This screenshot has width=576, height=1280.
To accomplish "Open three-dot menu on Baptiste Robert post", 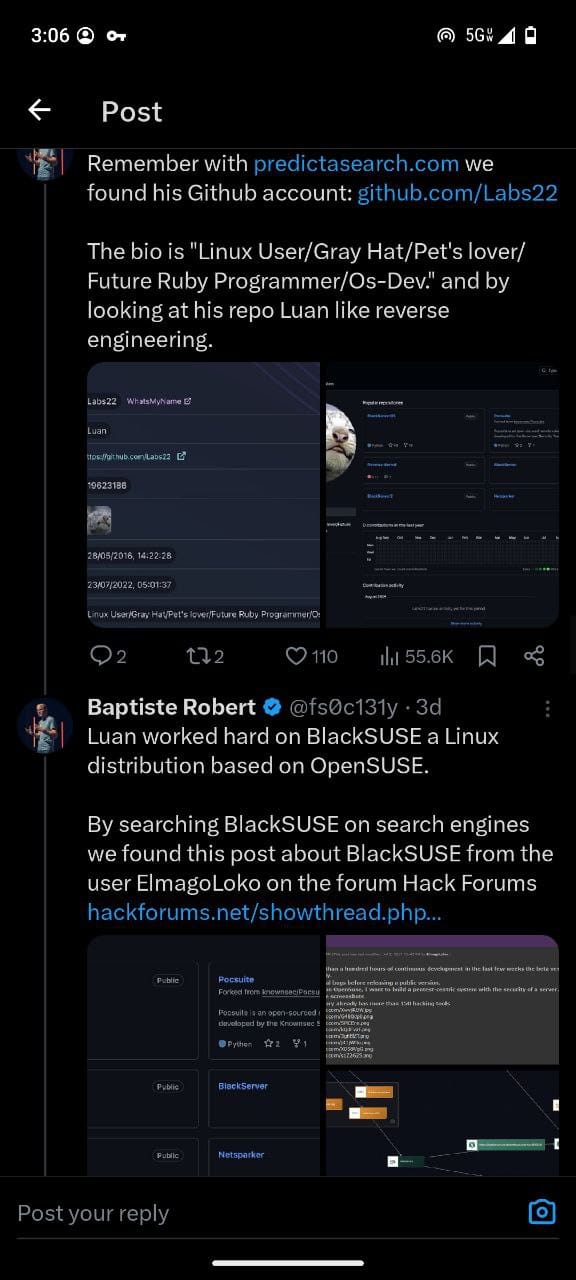I will pyautogui.click(x=547, y=708).
